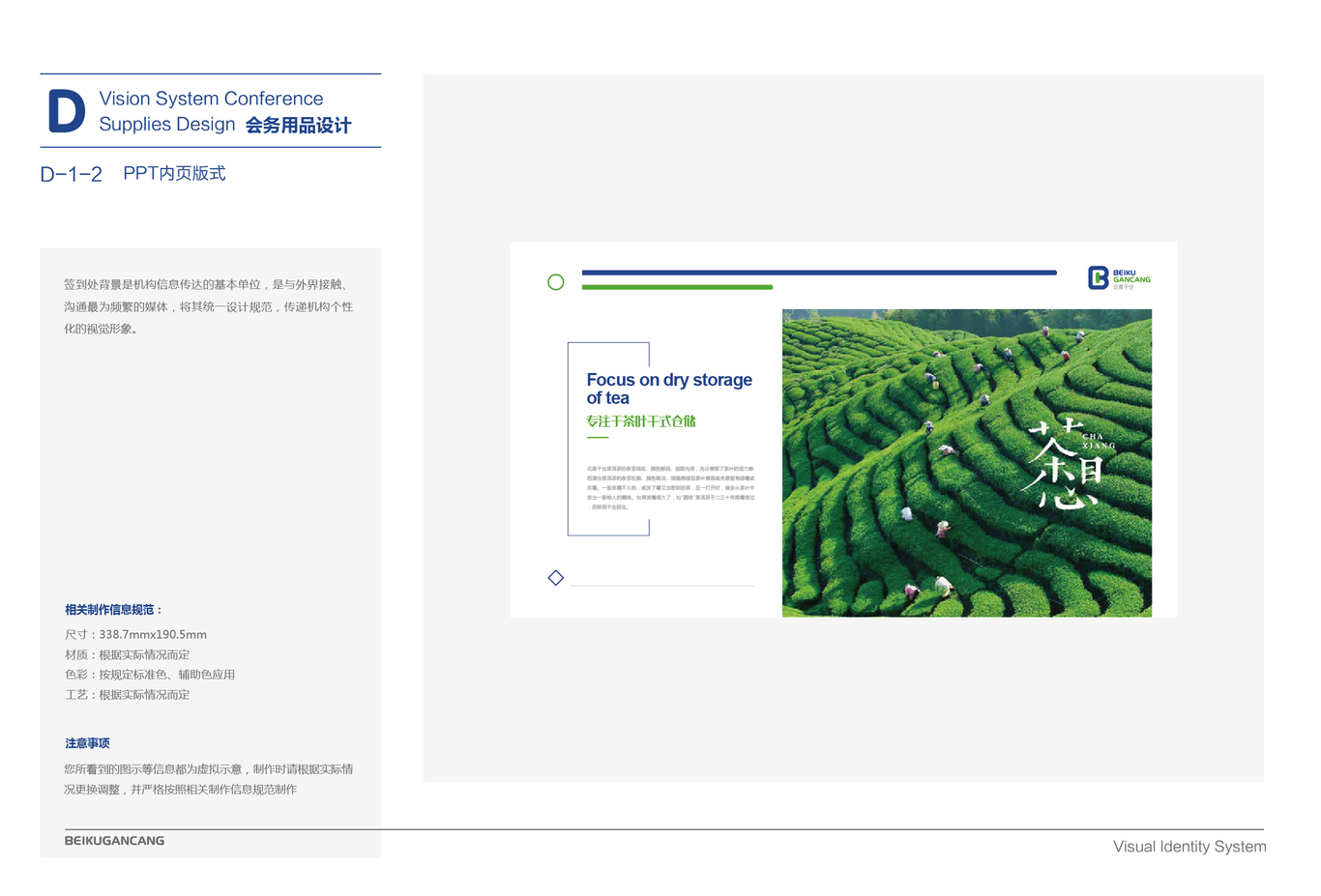Image resolution: width=1321 pixels, height=896 pixels.
Task: Click the Beiku Gancang logo on slide
Action: [1119, 278]
